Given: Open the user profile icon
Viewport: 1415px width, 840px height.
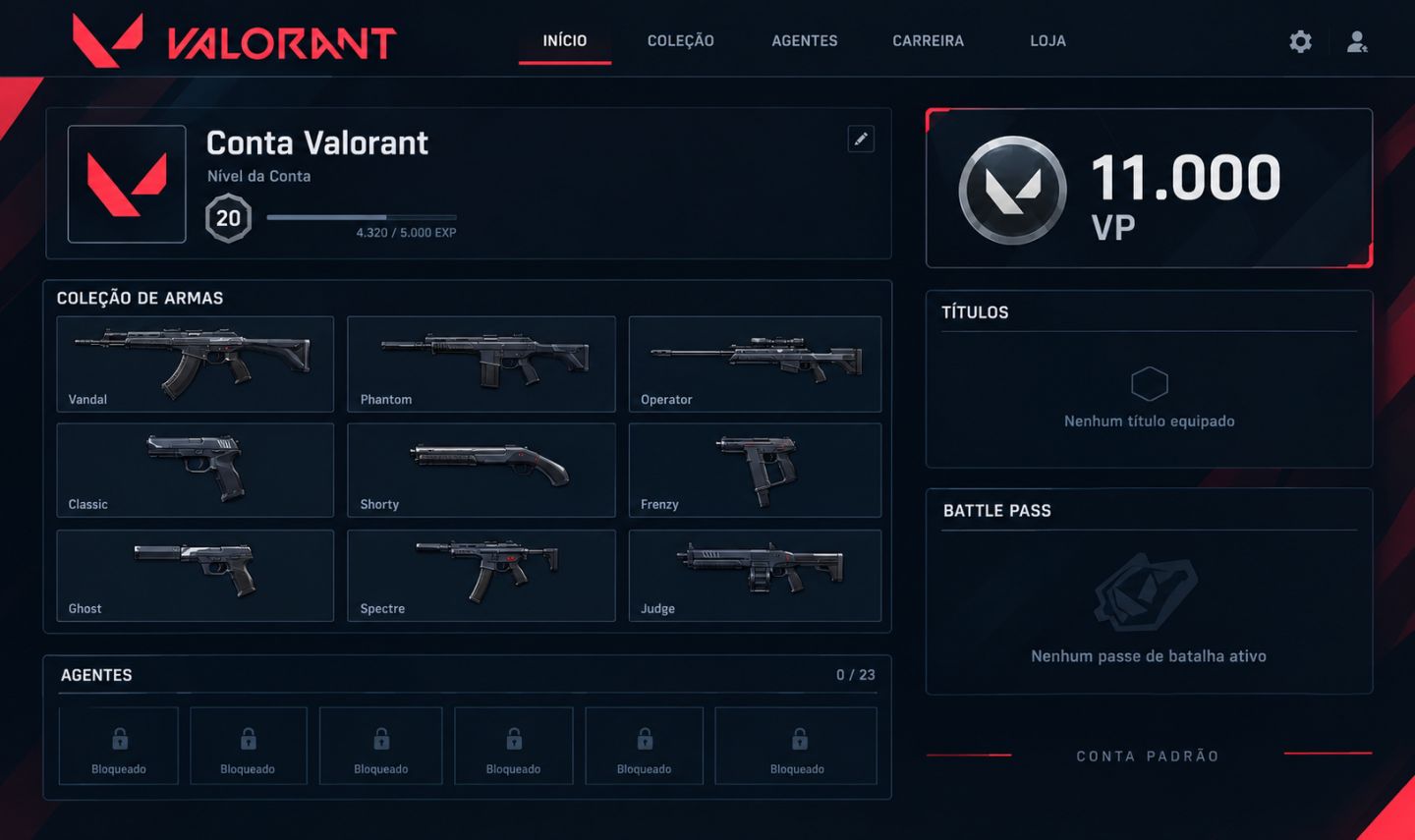Looking at the screenshot, I should point(1357,41).
